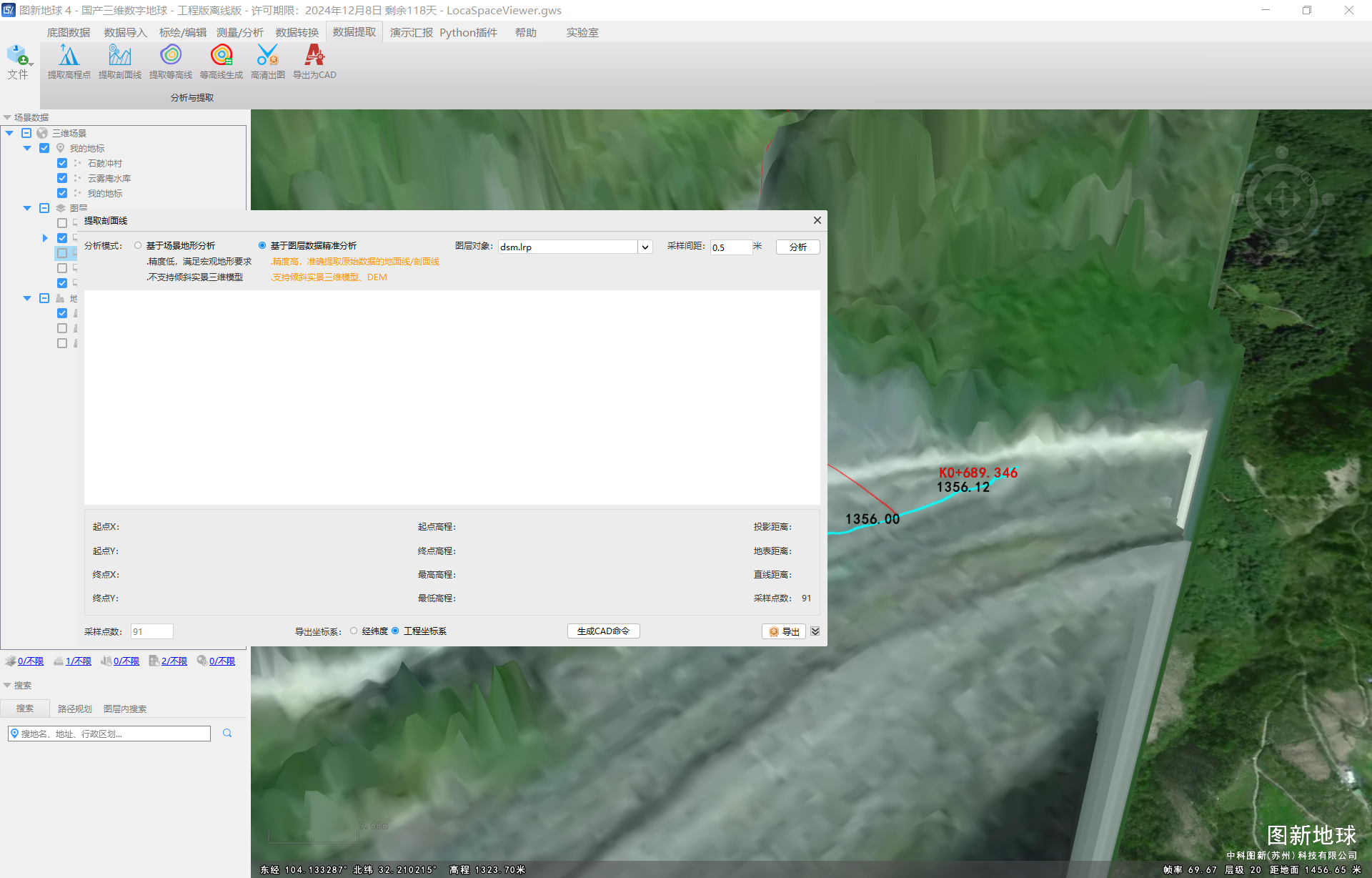The width and height of the screenshot is (1372, 878).
Task: Uncheck the 石鼓冲村 placemark checkbox
Action: (62, 163)
